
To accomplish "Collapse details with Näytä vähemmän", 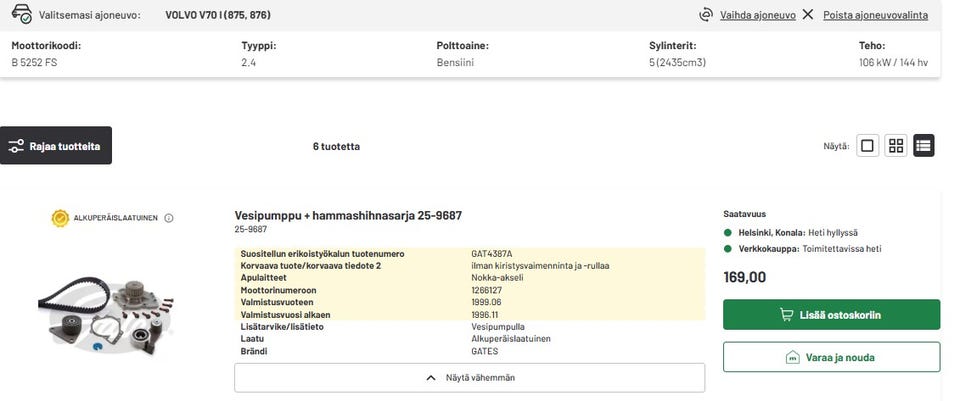I will coord(469,378).
